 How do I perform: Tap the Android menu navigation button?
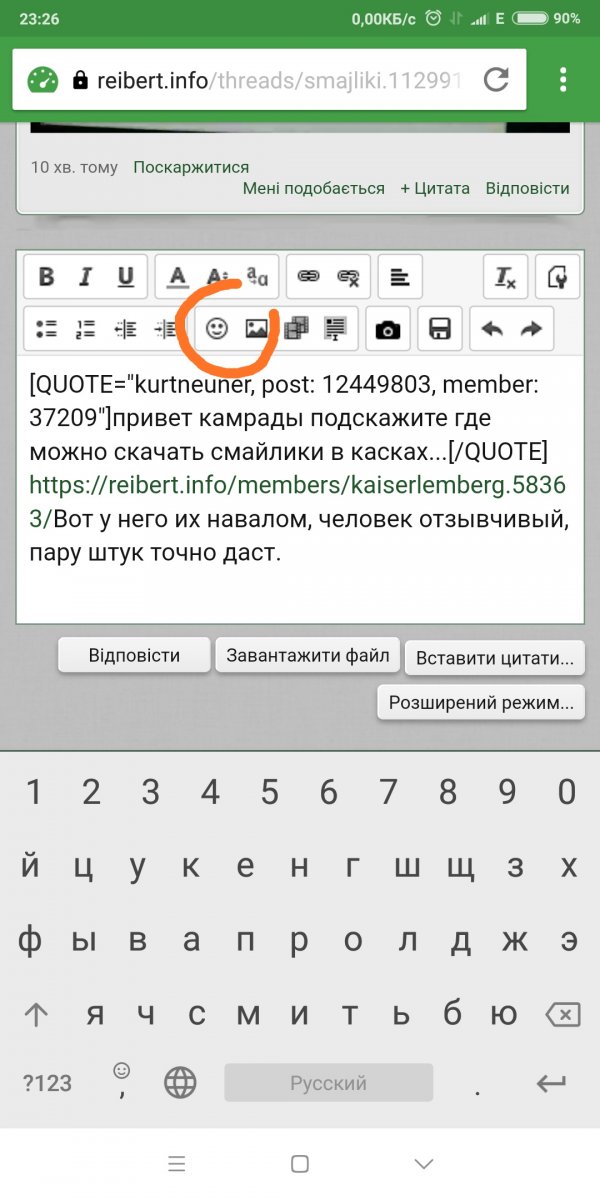pyautogui.click(x=177, y=1163)
